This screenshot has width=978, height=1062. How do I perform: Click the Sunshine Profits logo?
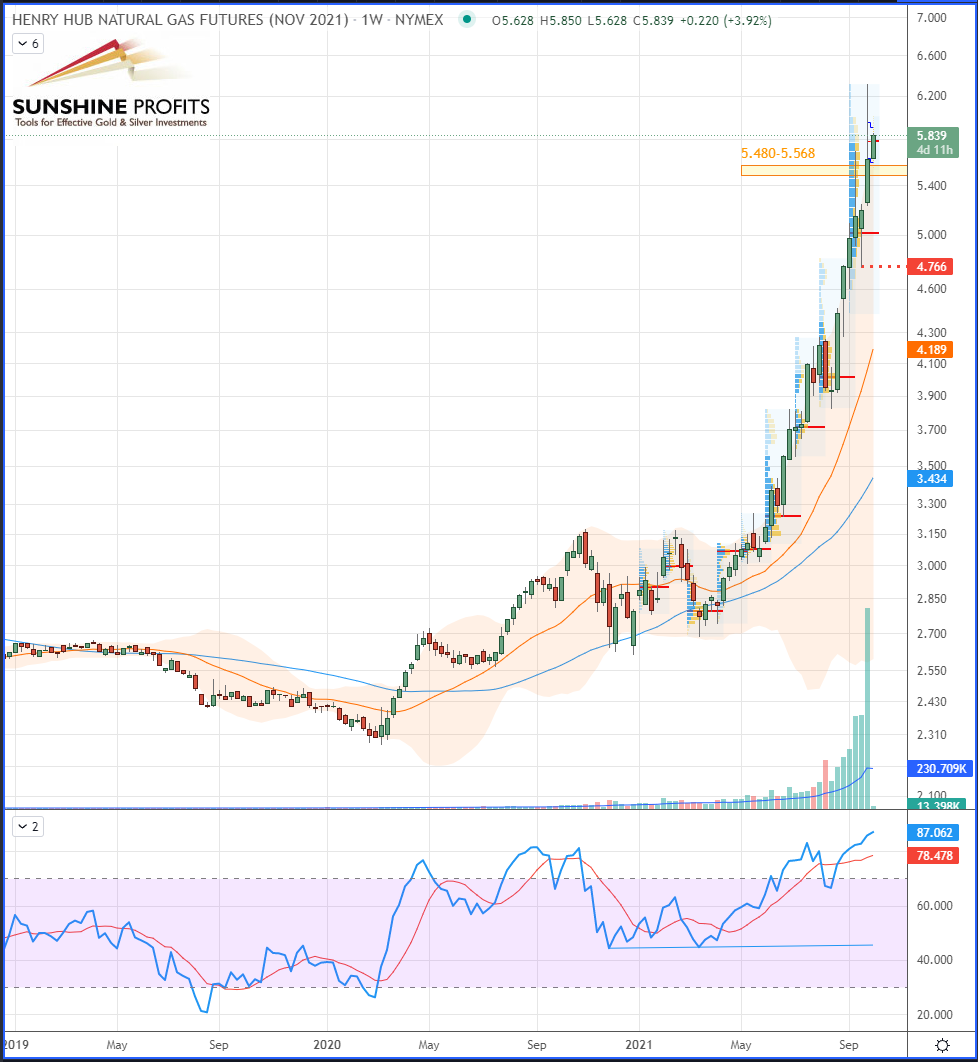[x=111, y=83]
